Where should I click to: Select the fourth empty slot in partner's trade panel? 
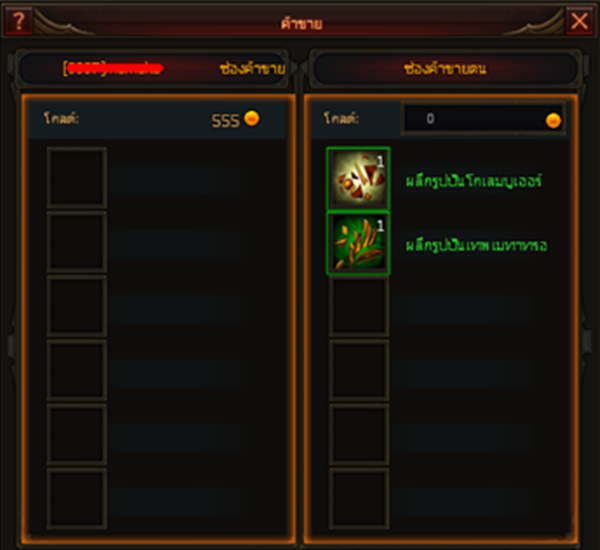[77, 370]
